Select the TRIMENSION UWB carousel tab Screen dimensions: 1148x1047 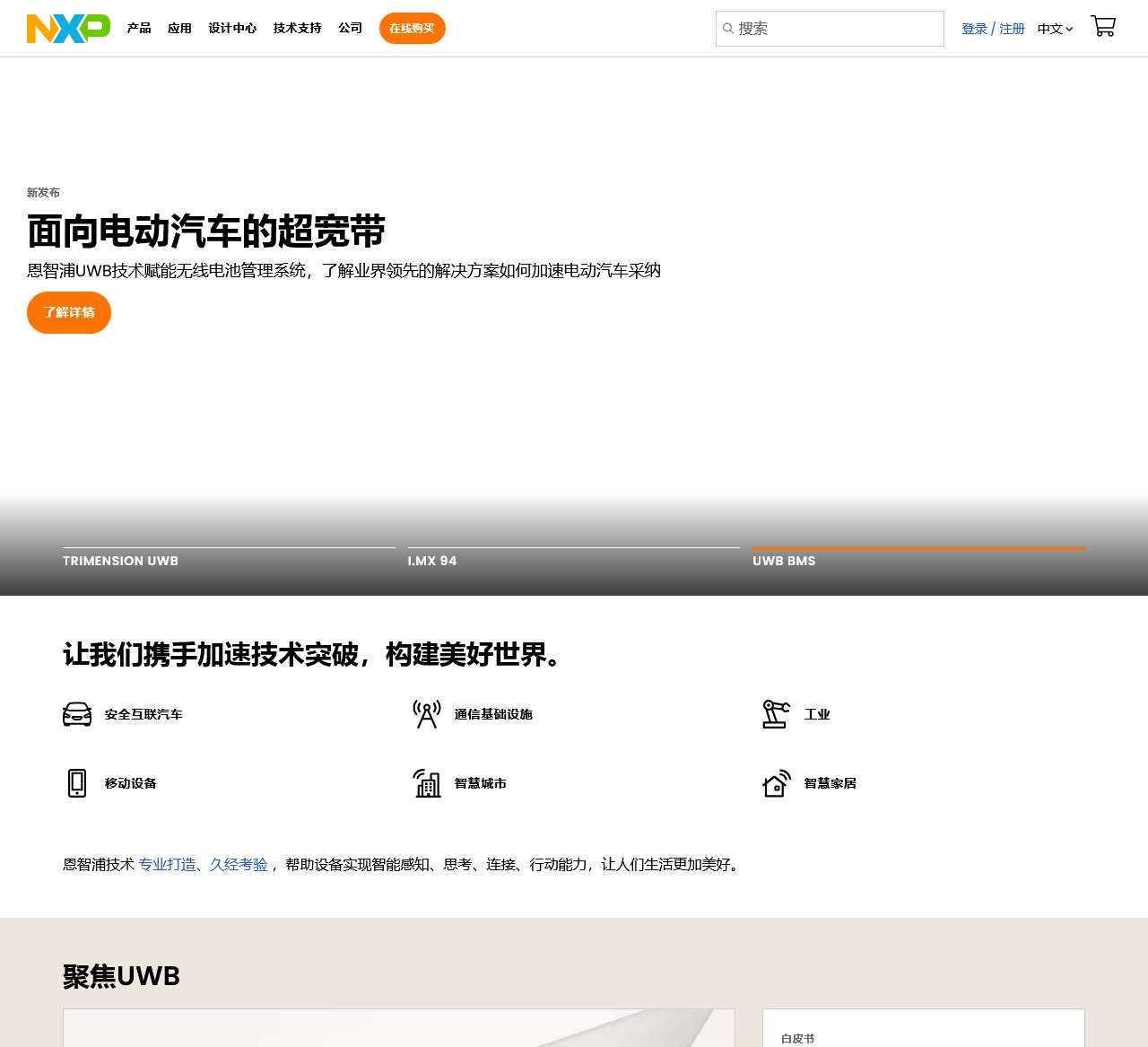(x=229, y=558)
